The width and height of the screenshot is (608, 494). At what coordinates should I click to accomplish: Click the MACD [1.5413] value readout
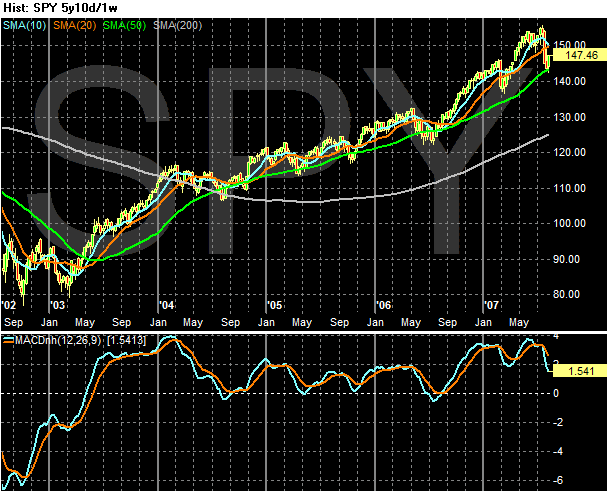(x=127, y=341)
